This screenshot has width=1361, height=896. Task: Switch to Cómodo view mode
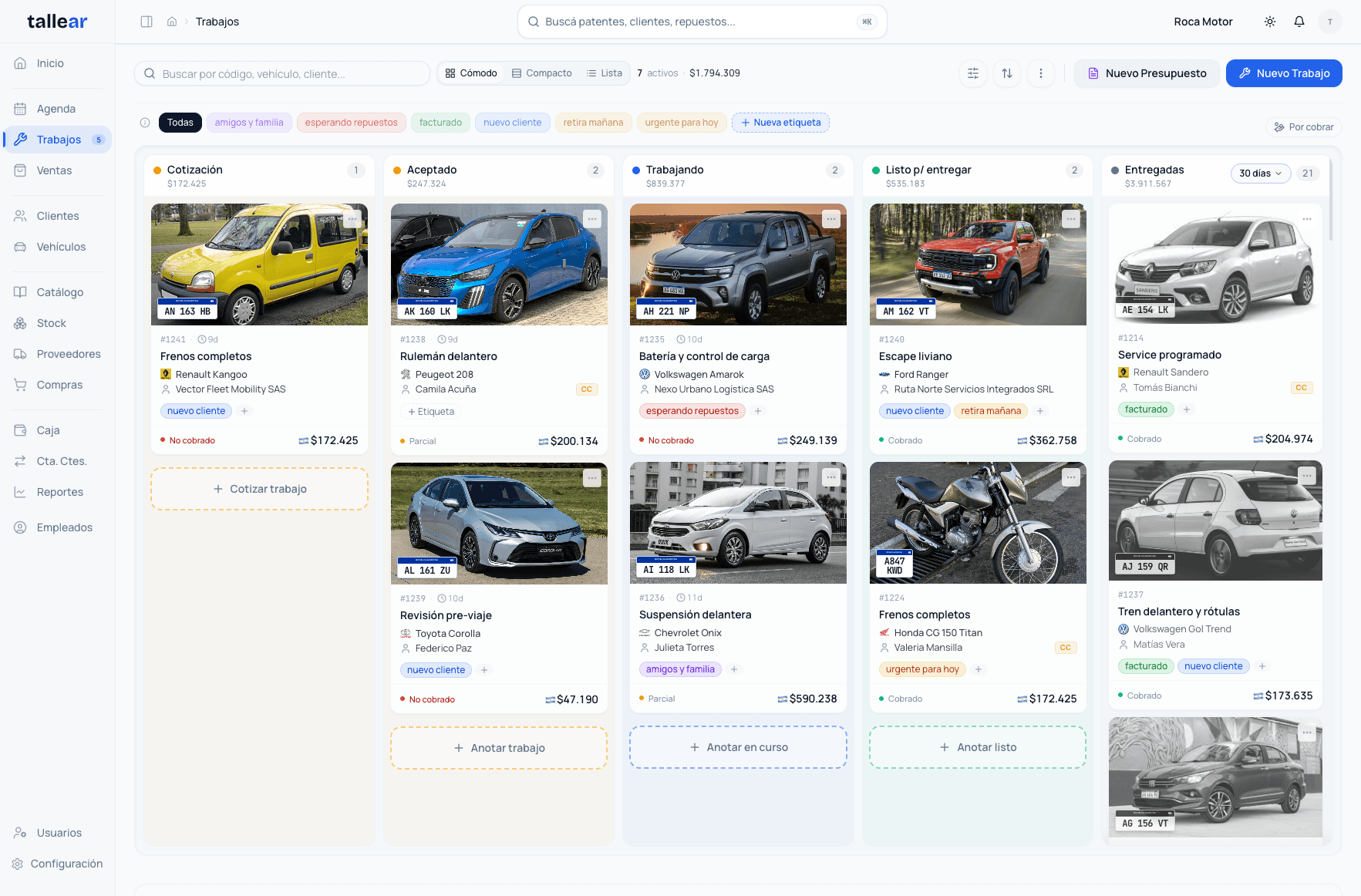[471, 73]
